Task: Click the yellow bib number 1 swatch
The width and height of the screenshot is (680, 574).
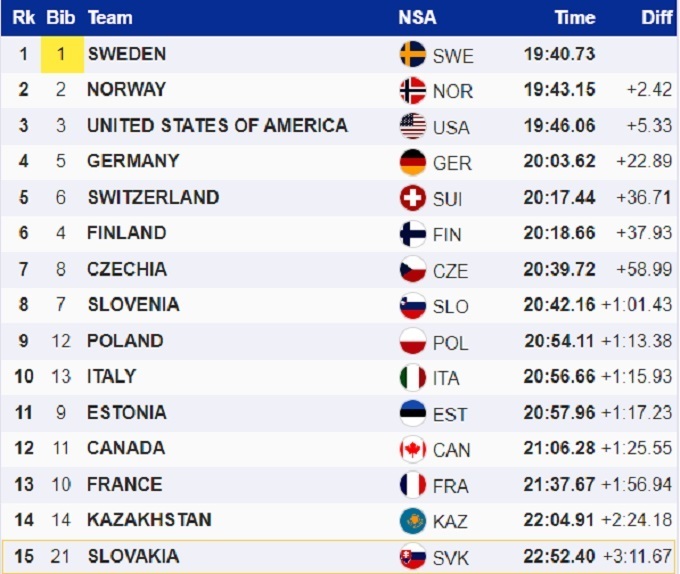Action: [61, 54]
